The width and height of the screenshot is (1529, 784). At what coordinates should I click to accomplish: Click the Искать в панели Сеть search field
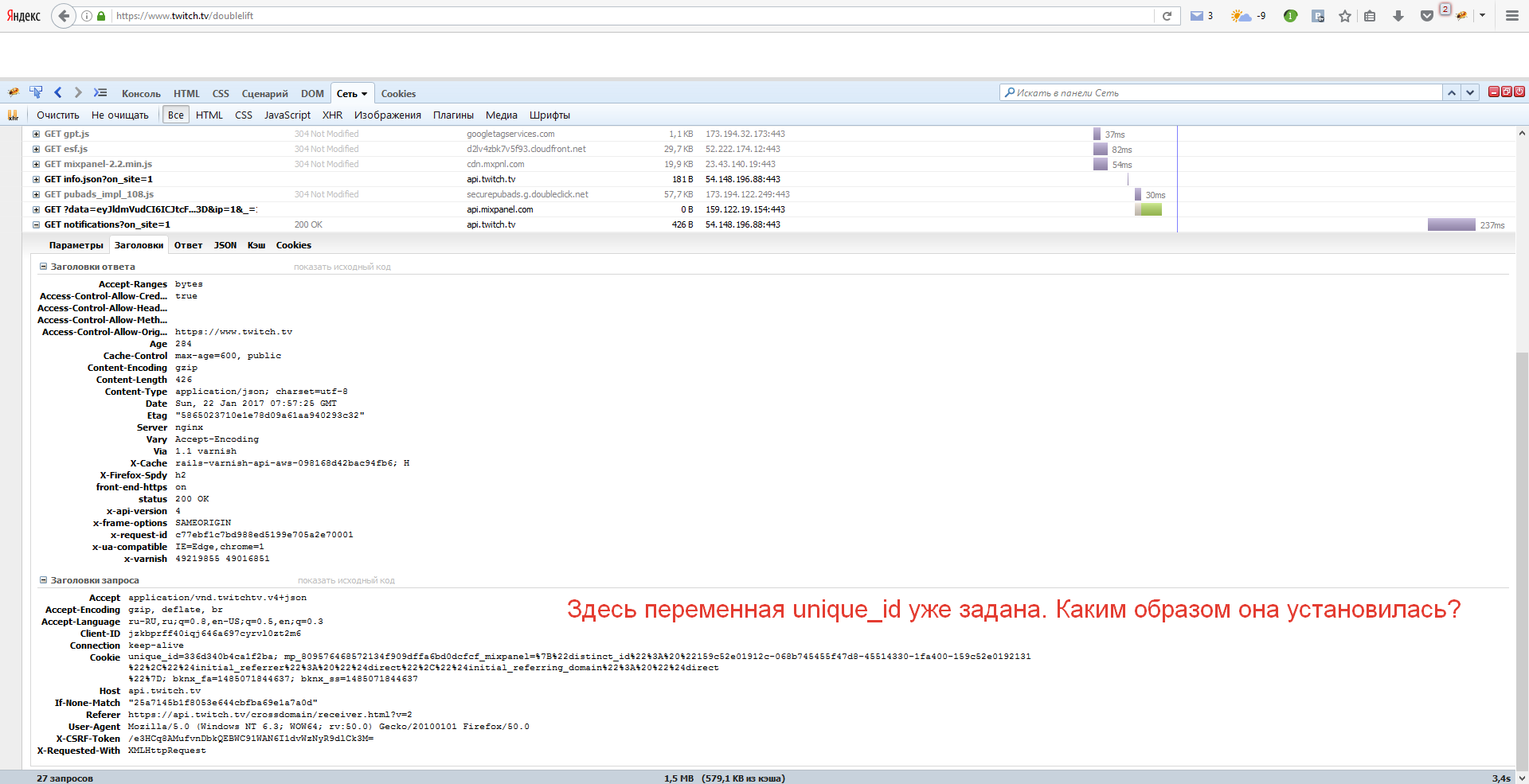click(1221, 93)
